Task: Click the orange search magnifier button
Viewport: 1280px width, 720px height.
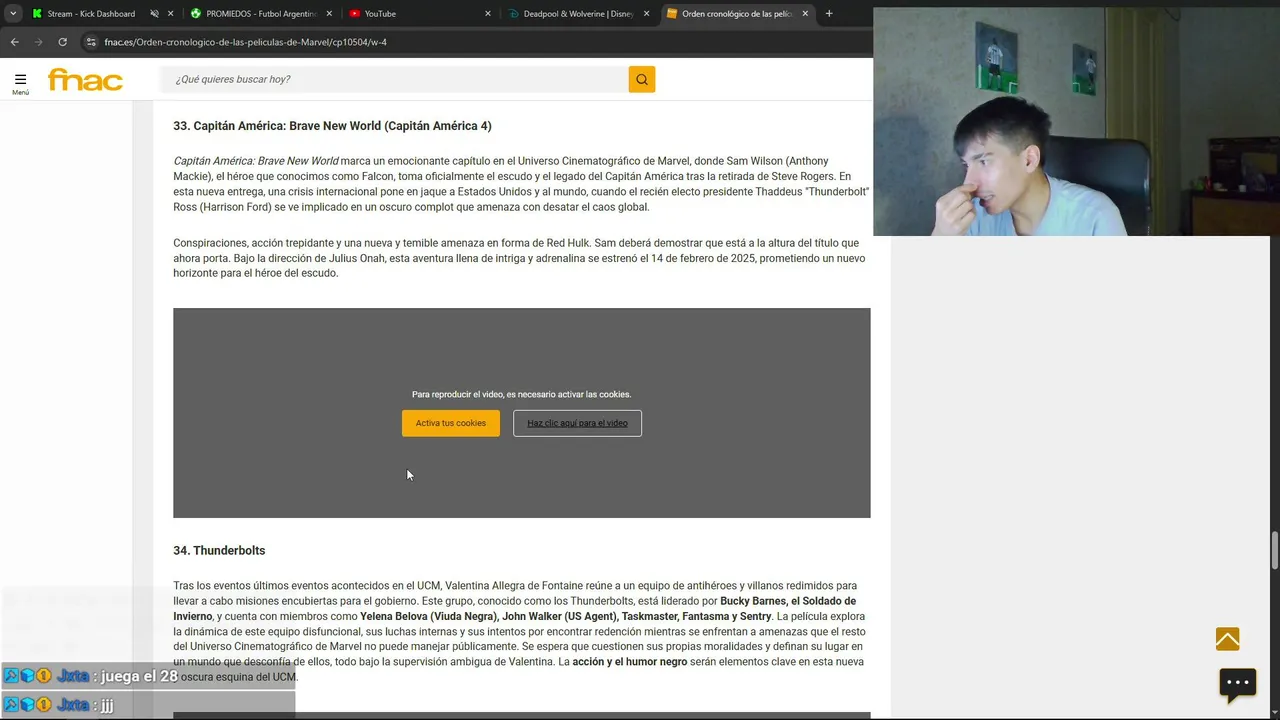Action: point(642,79)
